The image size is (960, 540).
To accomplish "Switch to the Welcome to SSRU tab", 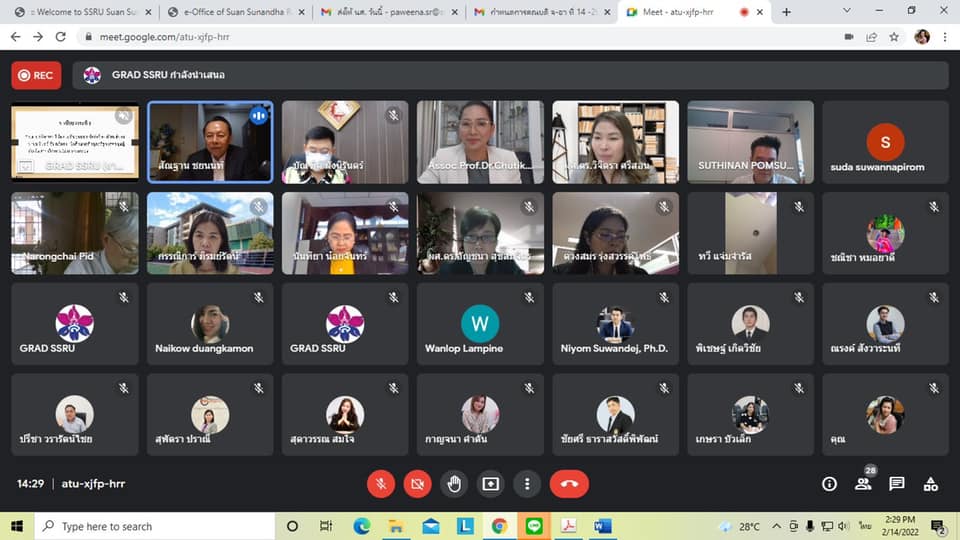I will (x=82, y=12).
